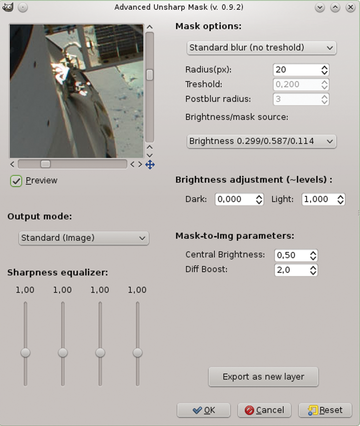Click the right arrow of the preview's horizontal scrollbar

[140, 164]
